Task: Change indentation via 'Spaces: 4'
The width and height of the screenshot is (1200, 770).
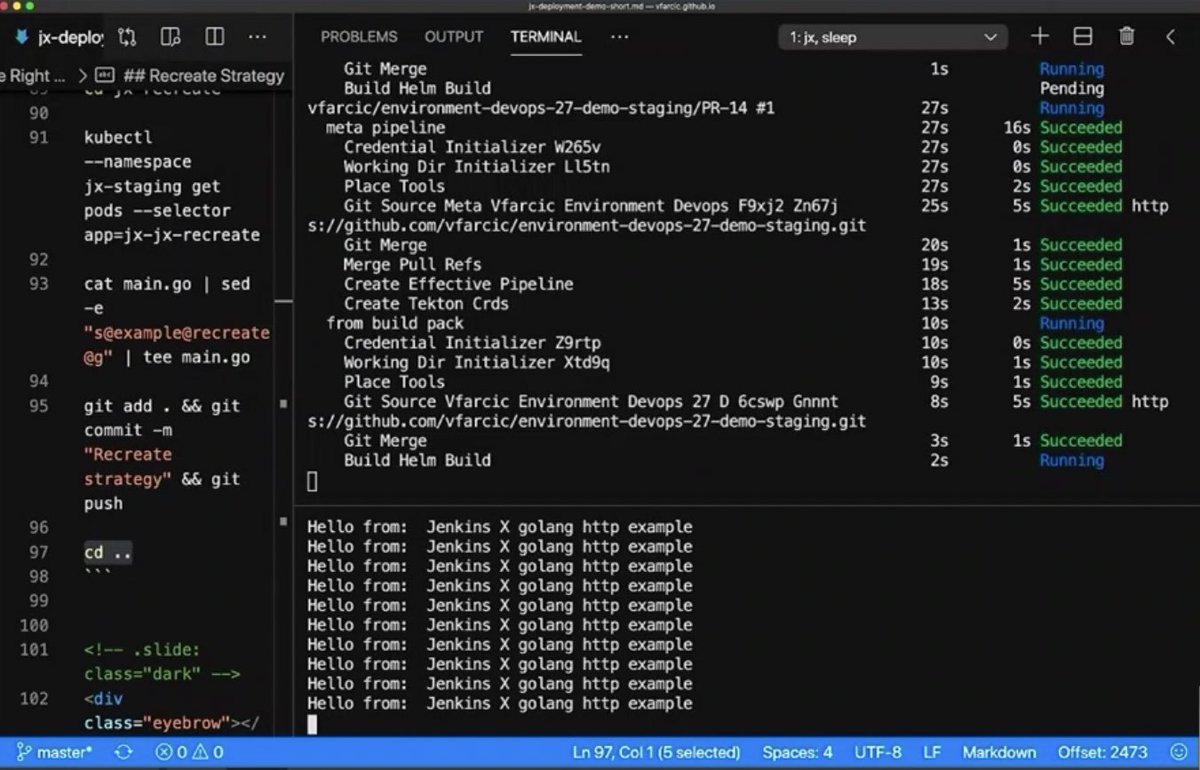Action: tap(798, 752)
